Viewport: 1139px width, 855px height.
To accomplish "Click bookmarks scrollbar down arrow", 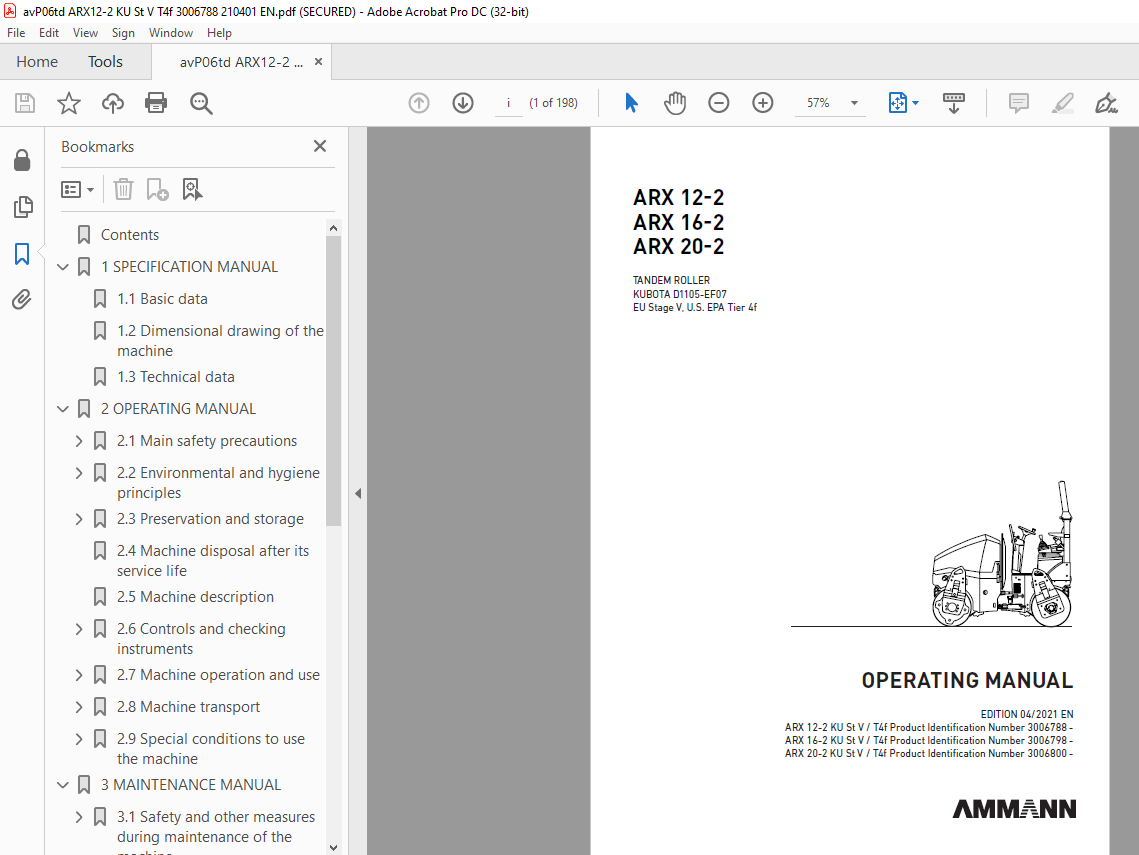I will [x=333, y=848].
